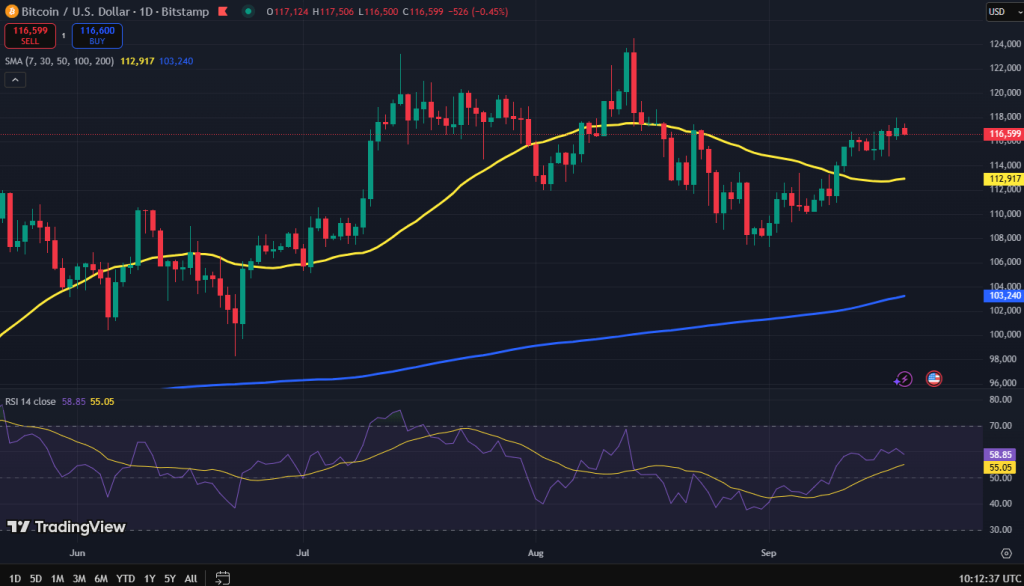Select the 5Y time range
1024x586 pixels.
pos(170,578)
